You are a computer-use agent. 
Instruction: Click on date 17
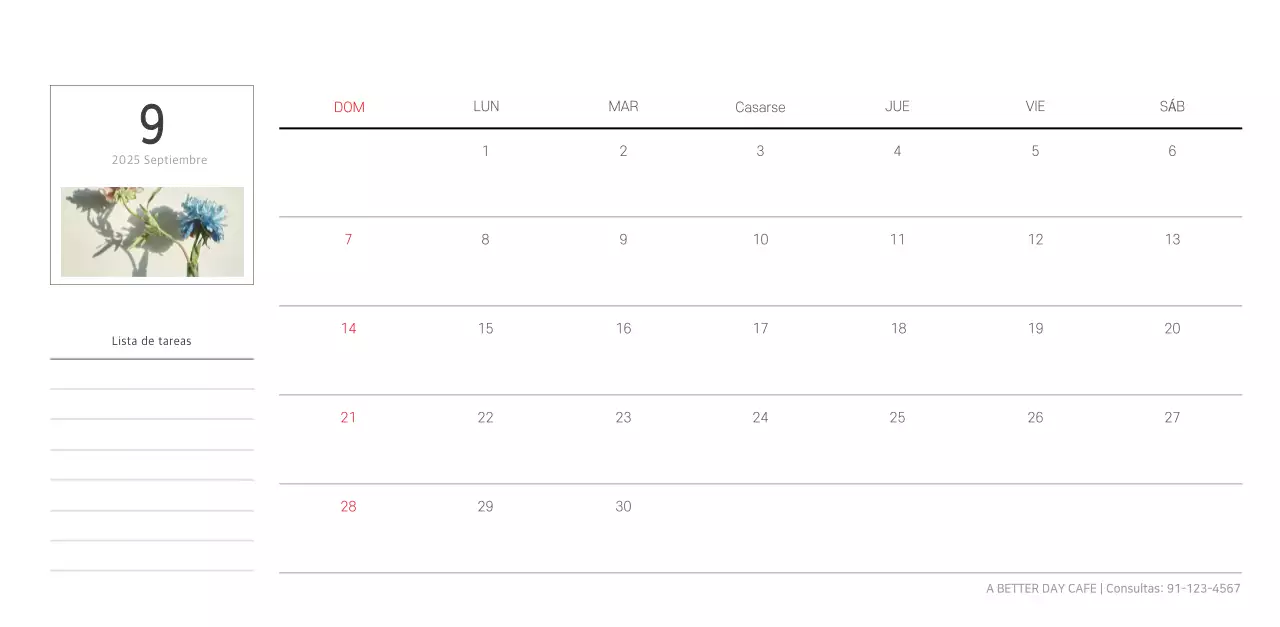pyautogui.click(x=760, y=328)
